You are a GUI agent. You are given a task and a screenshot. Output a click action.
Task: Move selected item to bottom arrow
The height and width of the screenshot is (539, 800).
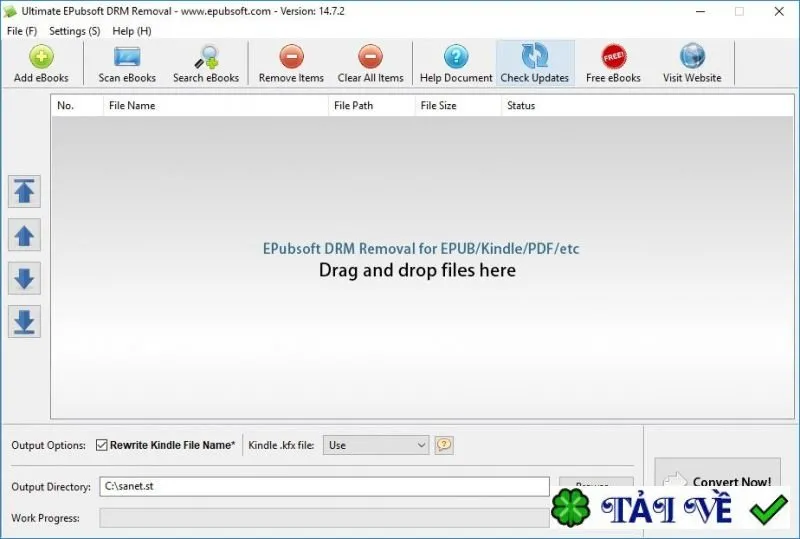(x=24, y=322)
